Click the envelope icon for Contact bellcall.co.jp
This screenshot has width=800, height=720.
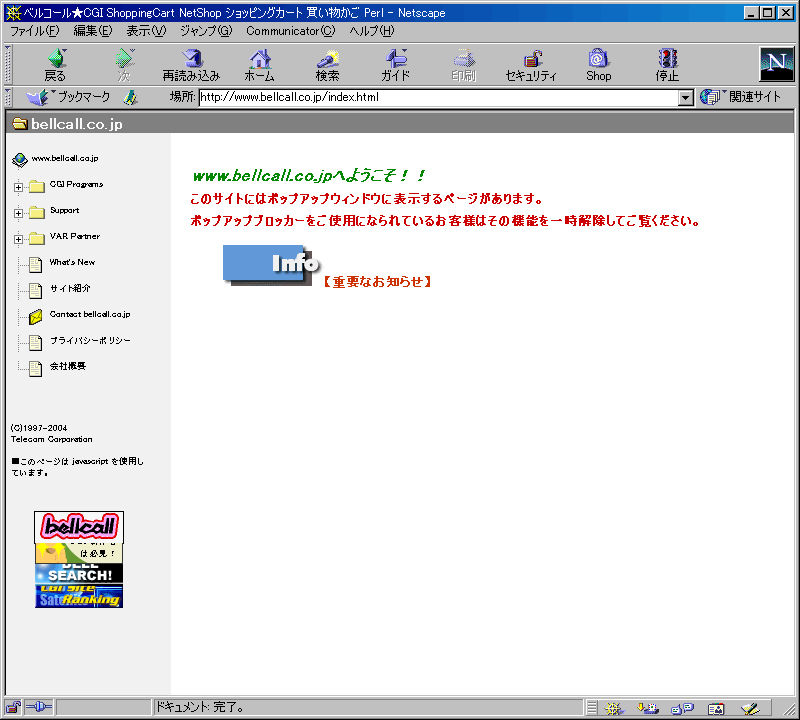click(36, 317)
